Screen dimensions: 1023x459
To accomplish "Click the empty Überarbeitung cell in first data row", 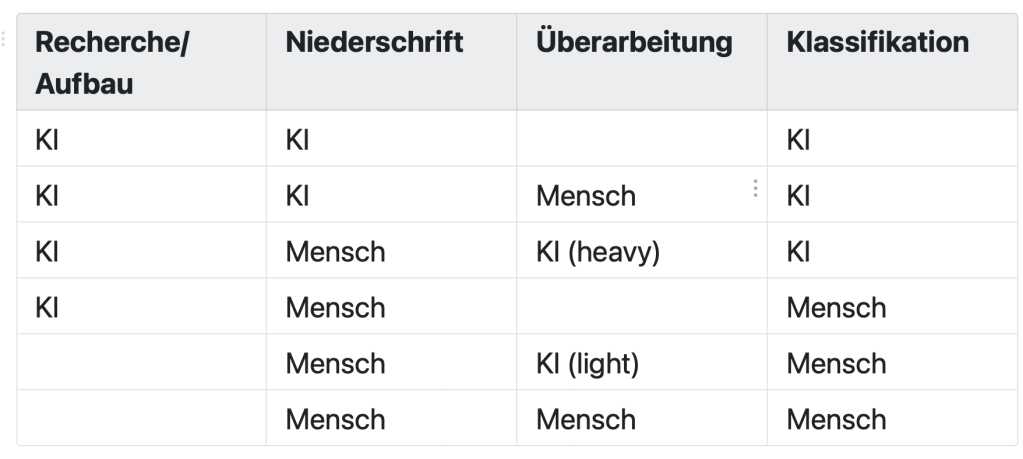I will point(641,139).
